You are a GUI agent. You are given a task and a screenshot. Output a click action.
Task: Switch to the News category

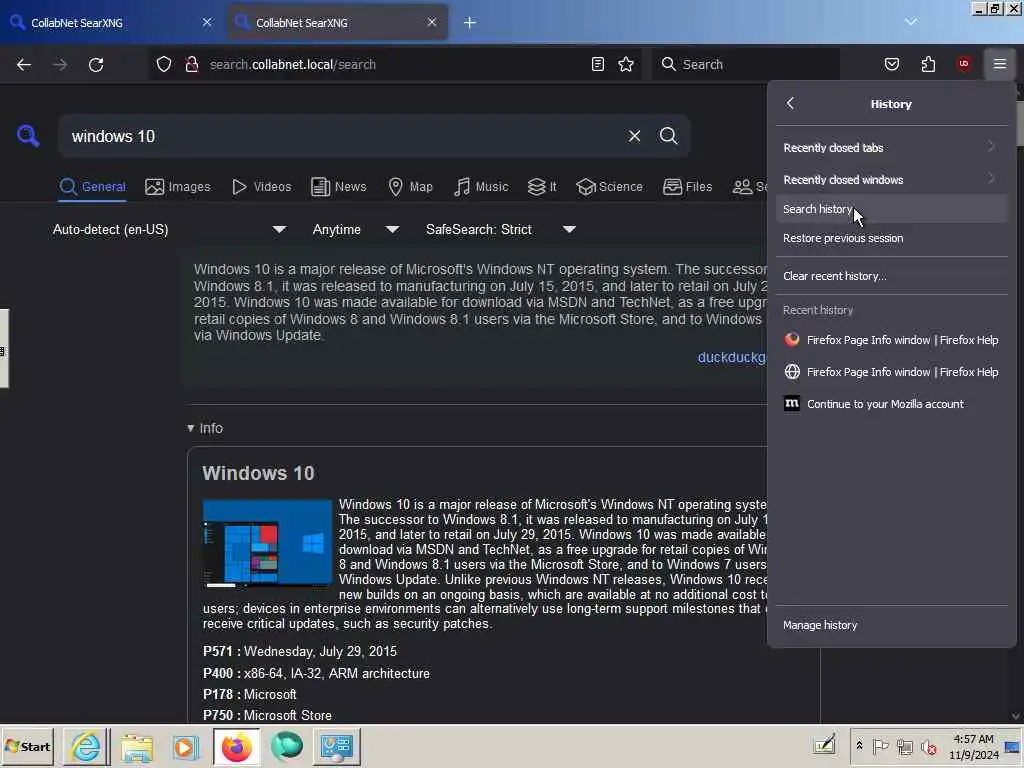coord(338,187)
